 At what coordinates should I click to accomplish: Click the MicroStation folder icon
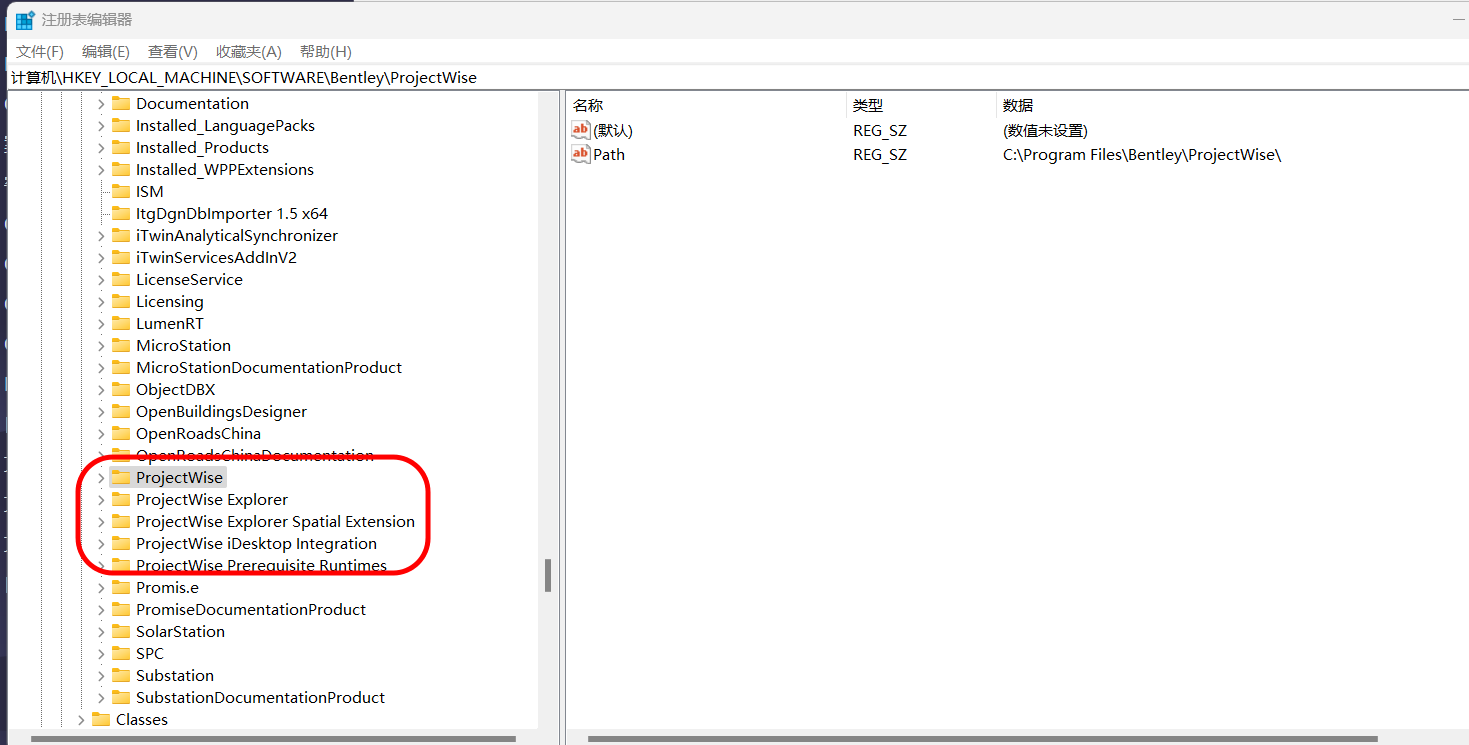click(x=121, y=345)
